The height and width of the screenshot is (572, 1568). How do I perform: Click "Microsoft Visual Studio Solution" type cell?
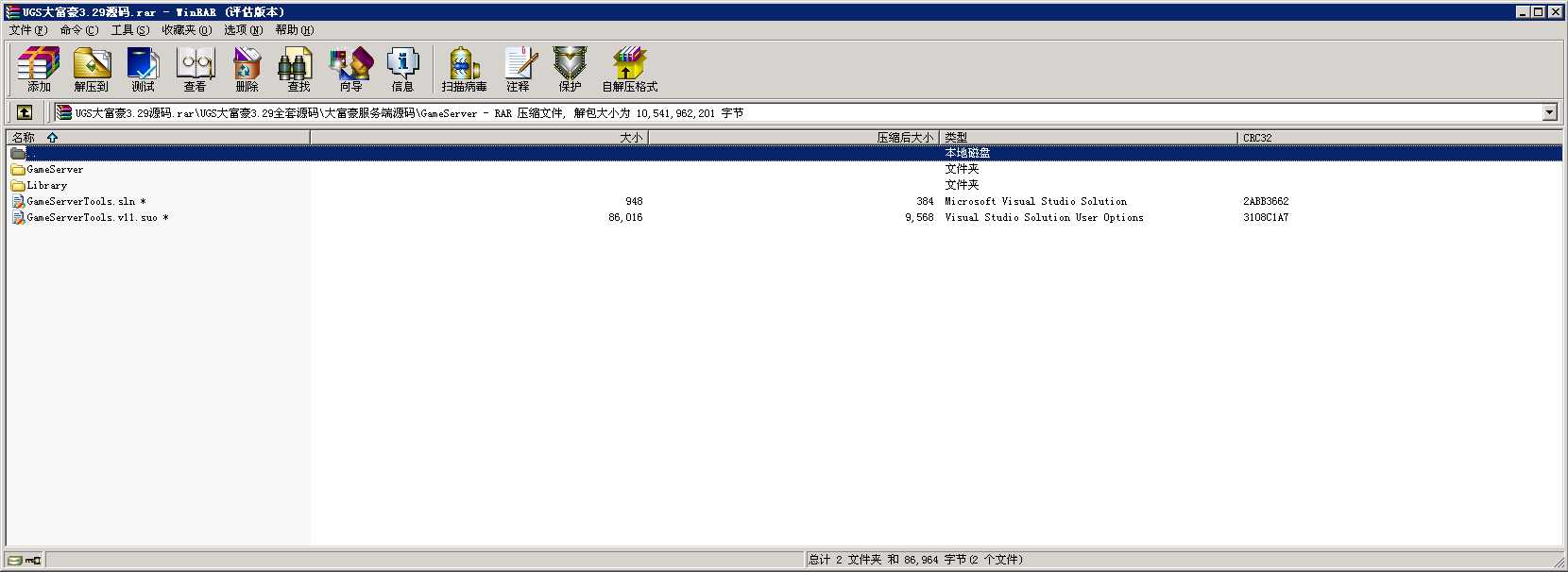click(x=1036, y=202)
